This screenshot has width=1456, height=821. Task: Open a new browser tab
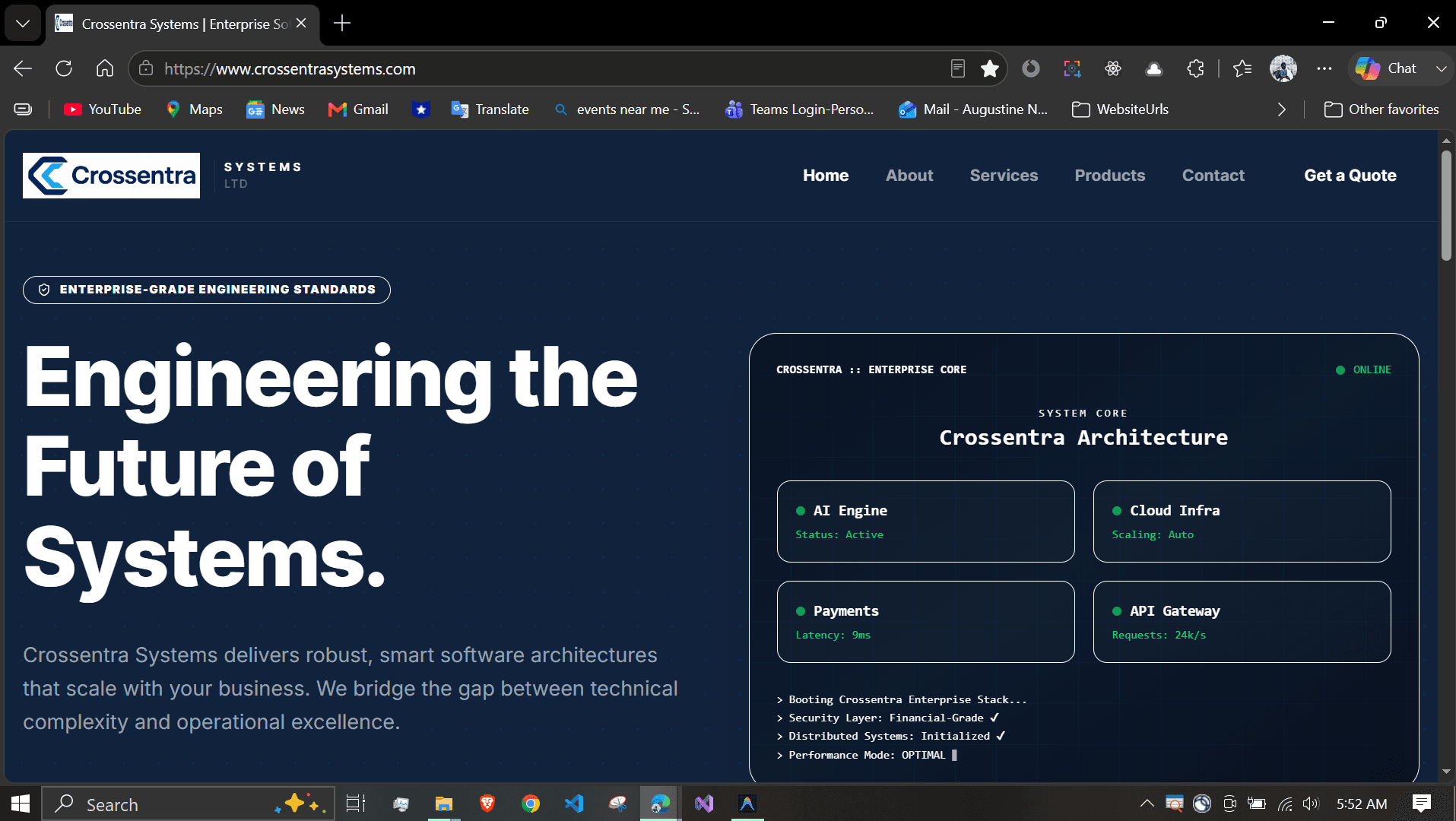(x=342, y=24)
